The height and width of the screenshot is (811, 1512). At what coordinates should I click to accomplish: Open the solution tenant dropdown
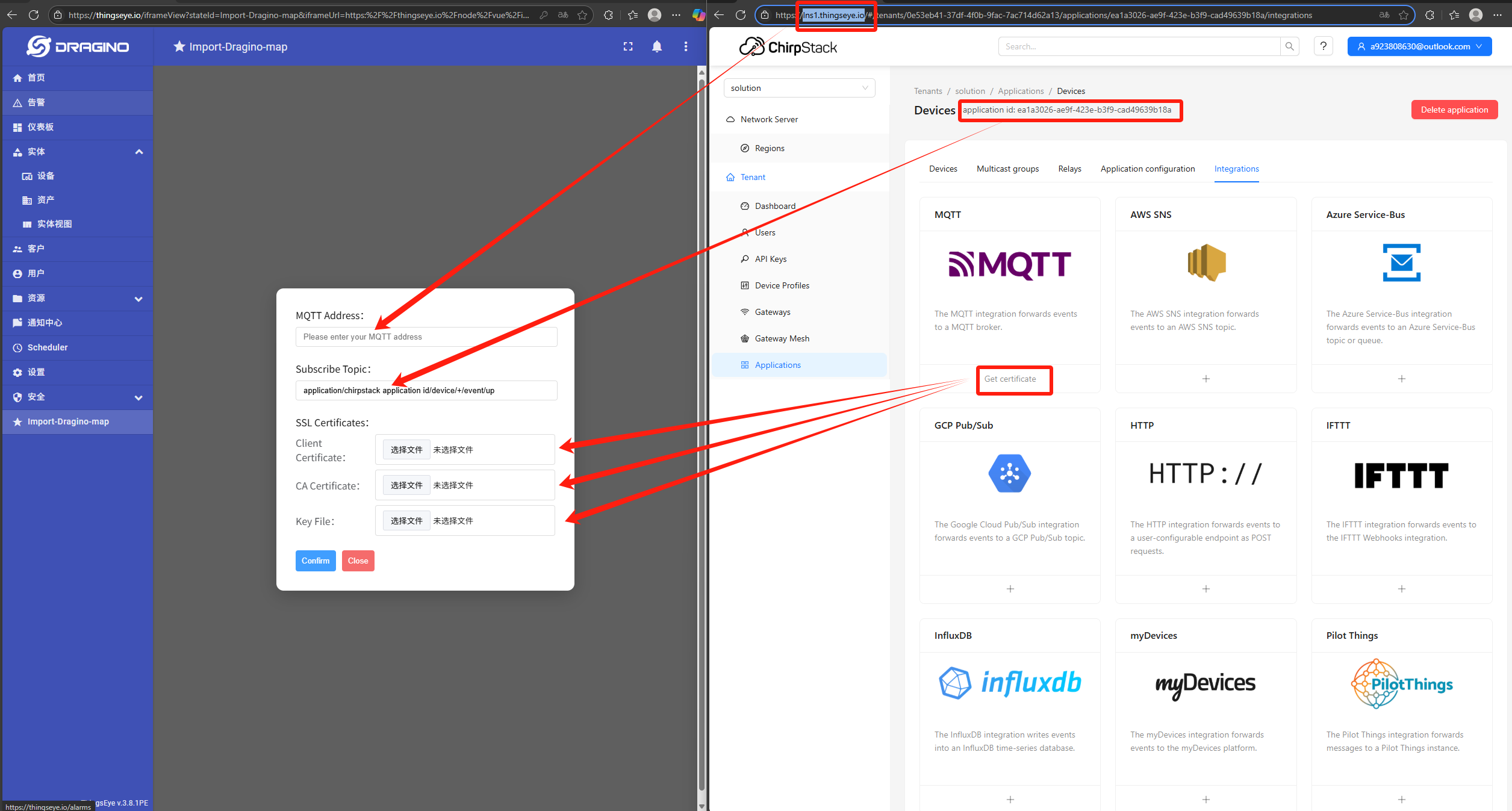[x=799, y=88]
